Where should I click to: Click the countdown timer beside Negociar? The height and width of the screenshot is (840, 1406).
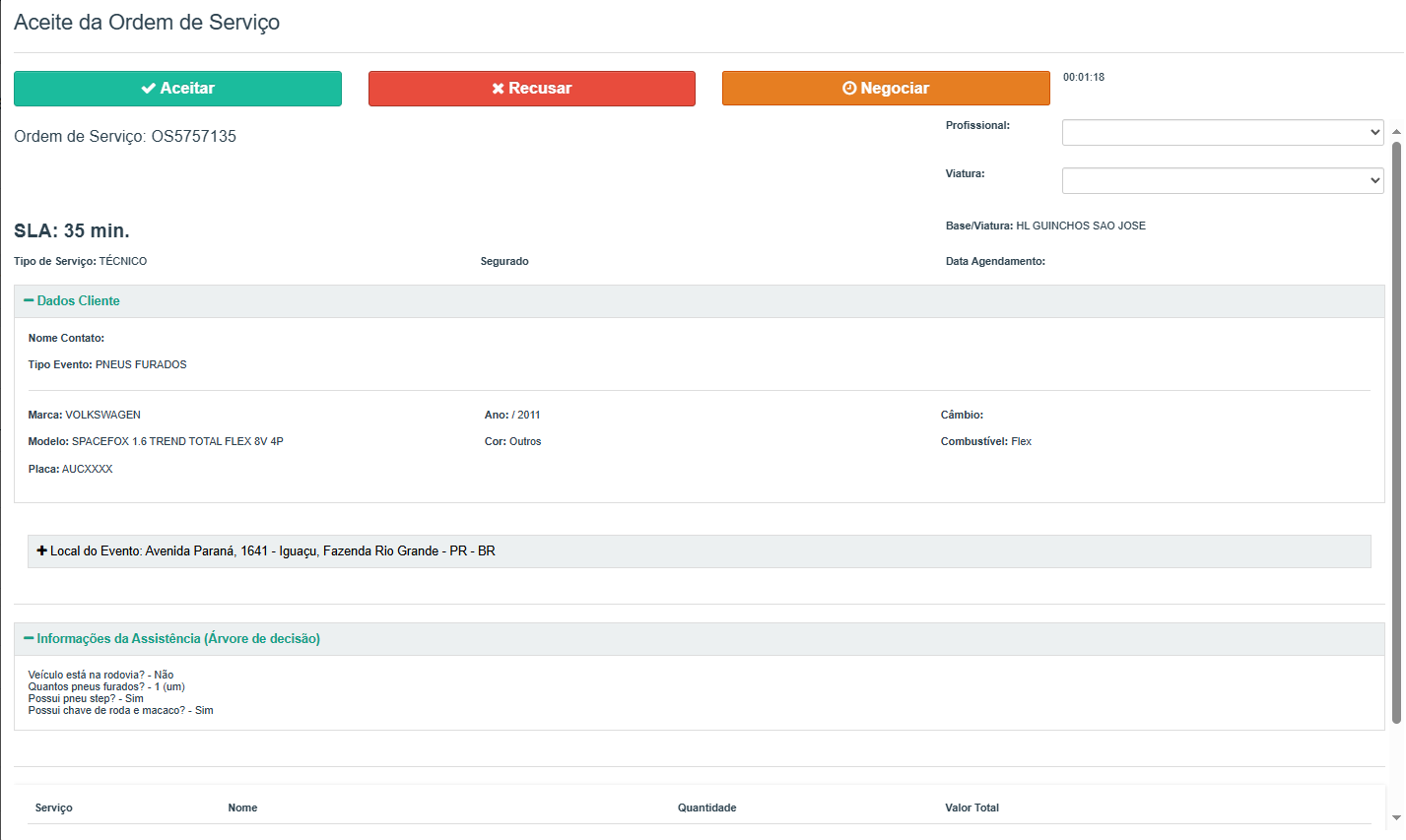[x=1083, y=78]
